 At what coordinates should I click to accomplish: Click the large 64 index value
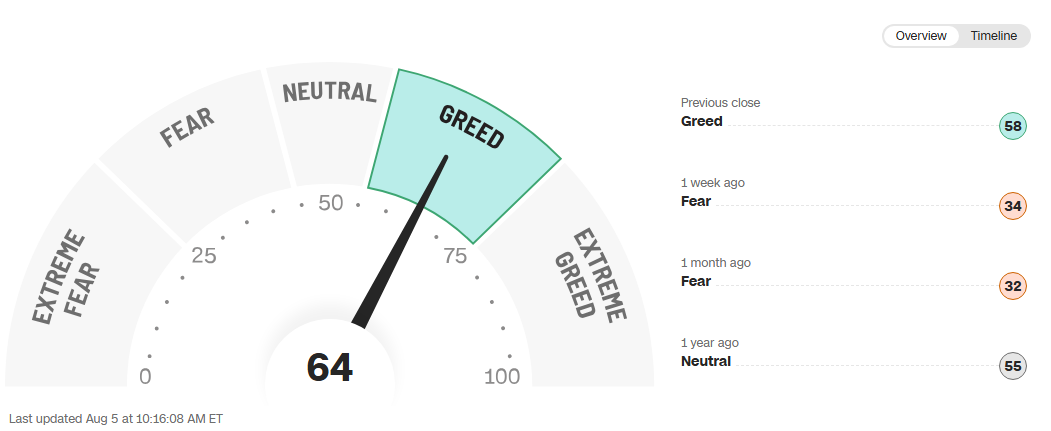330,367
